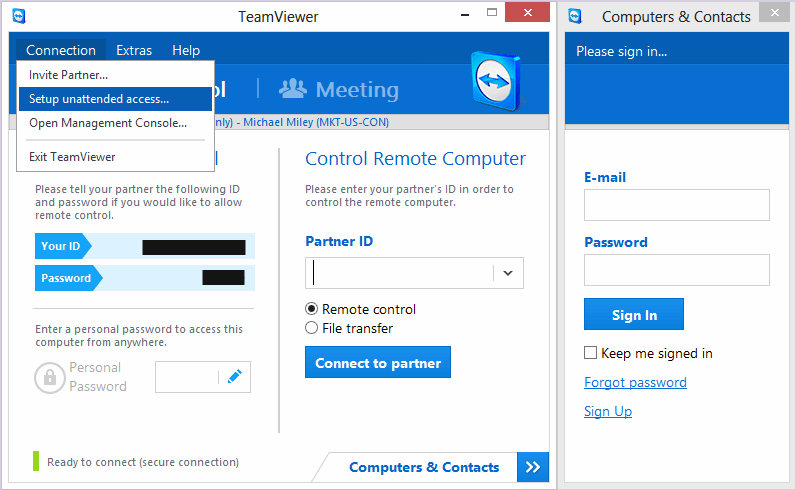Select Invite Partner from Connection menu
795x490 pixels.
click(69, 75)
